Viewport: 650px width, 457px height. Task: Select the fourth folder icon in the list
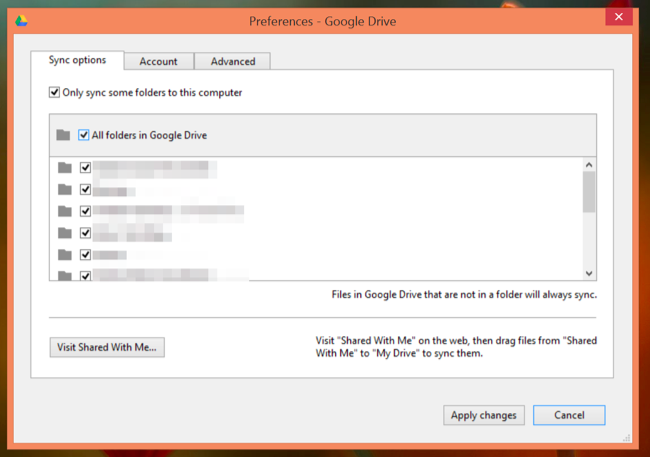(x=65, y=233)
